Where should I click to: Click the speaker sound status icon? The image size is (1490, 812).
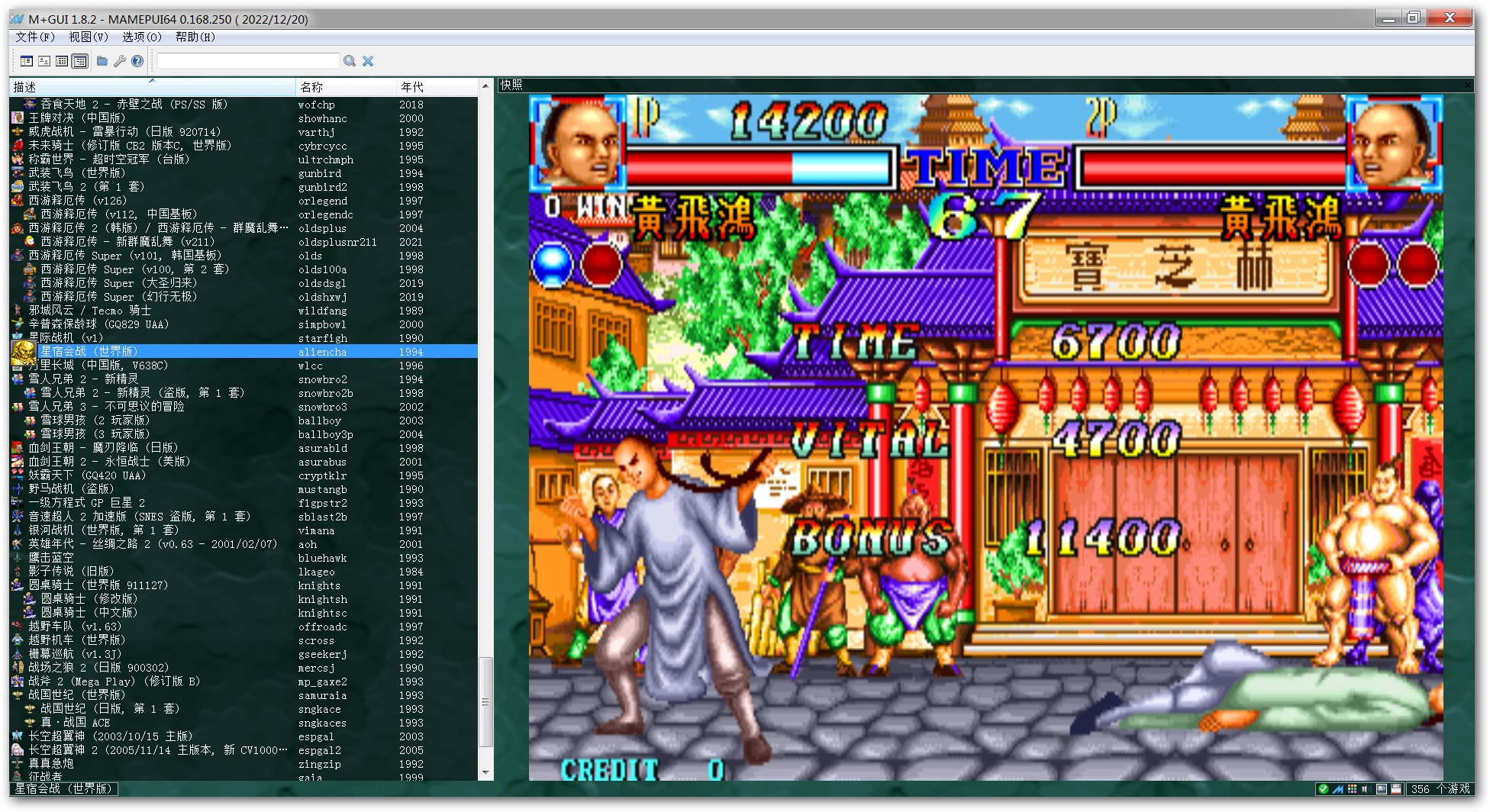pyautogui.click(x=1366, y=789)
